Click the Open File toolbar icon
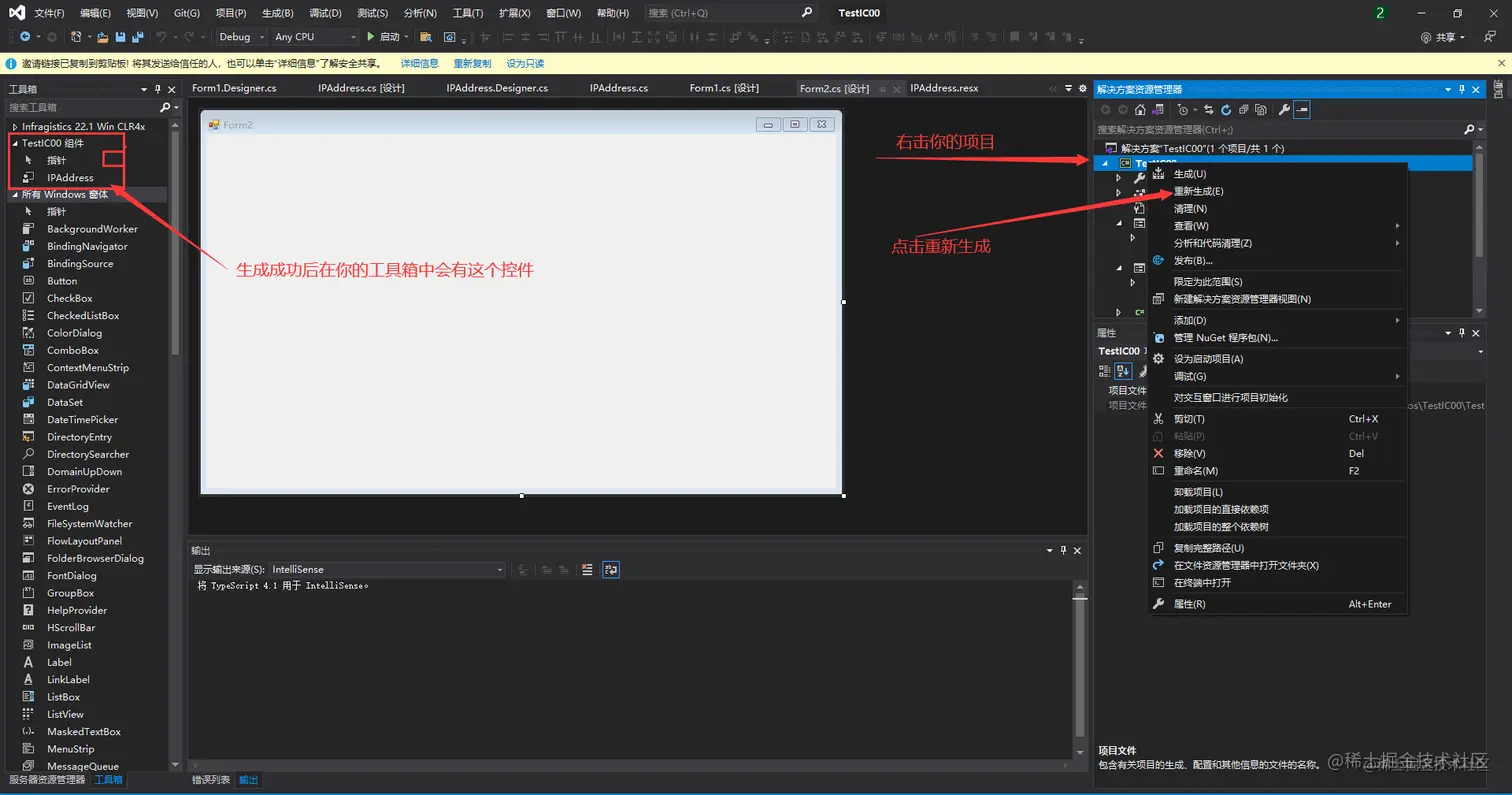 pyautogui.click(x=103, y=37)
